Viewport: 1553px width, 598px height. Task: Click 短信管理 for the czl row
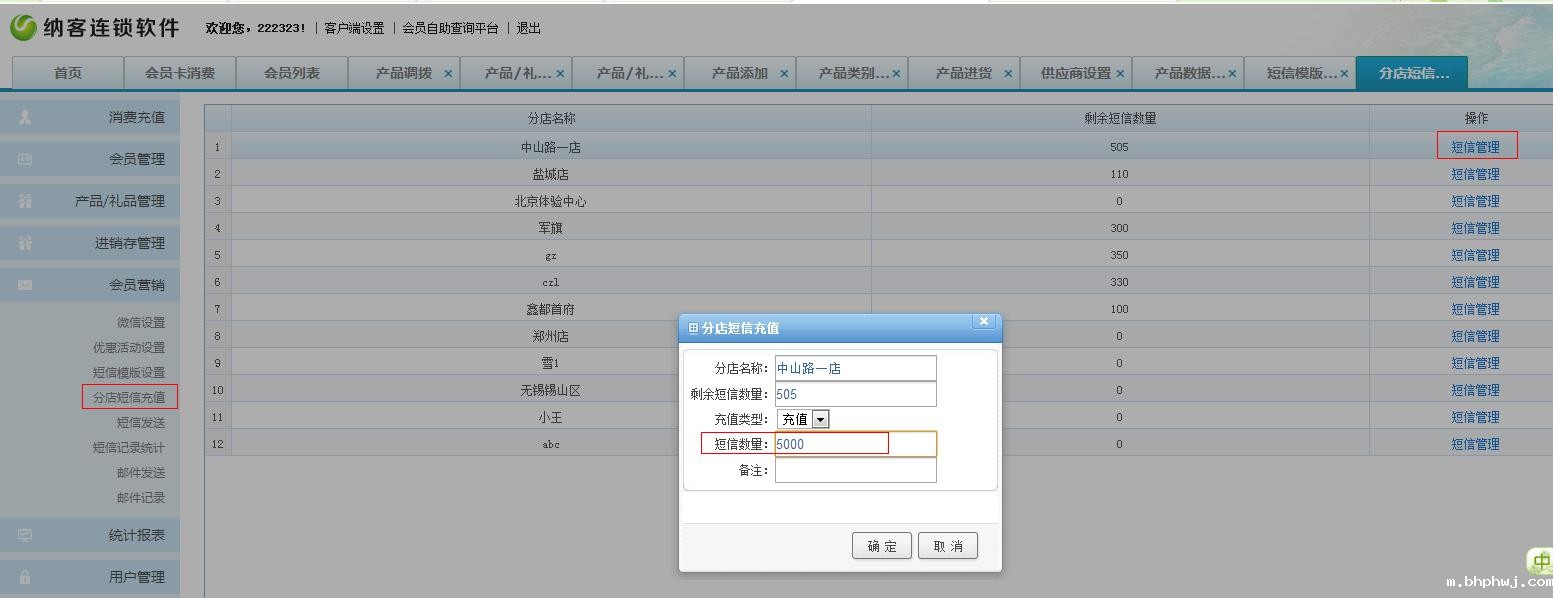point(1475,282)
